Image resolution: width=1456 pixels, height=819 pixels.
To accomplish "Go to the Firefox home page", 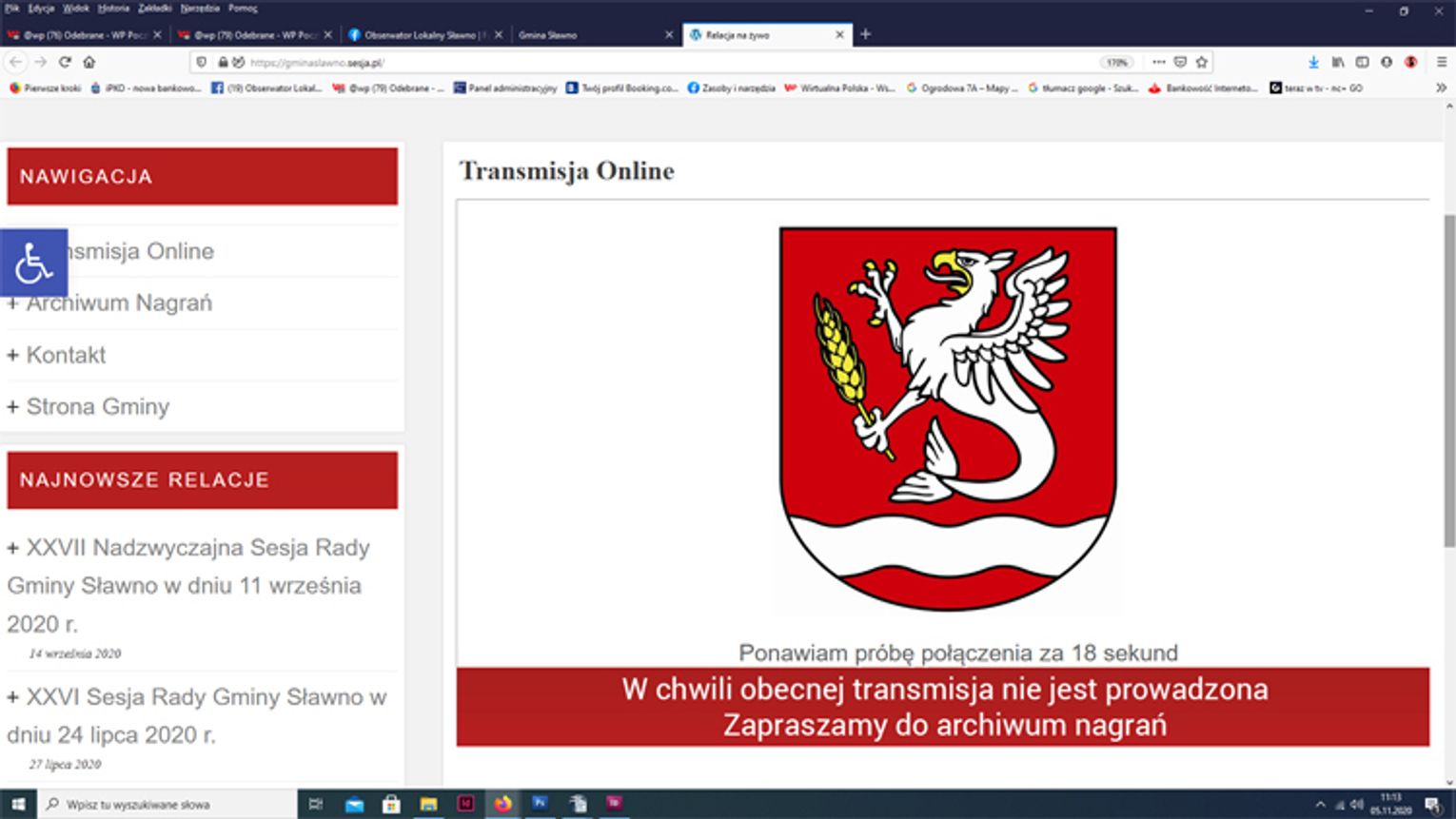I will coord(89,62).
